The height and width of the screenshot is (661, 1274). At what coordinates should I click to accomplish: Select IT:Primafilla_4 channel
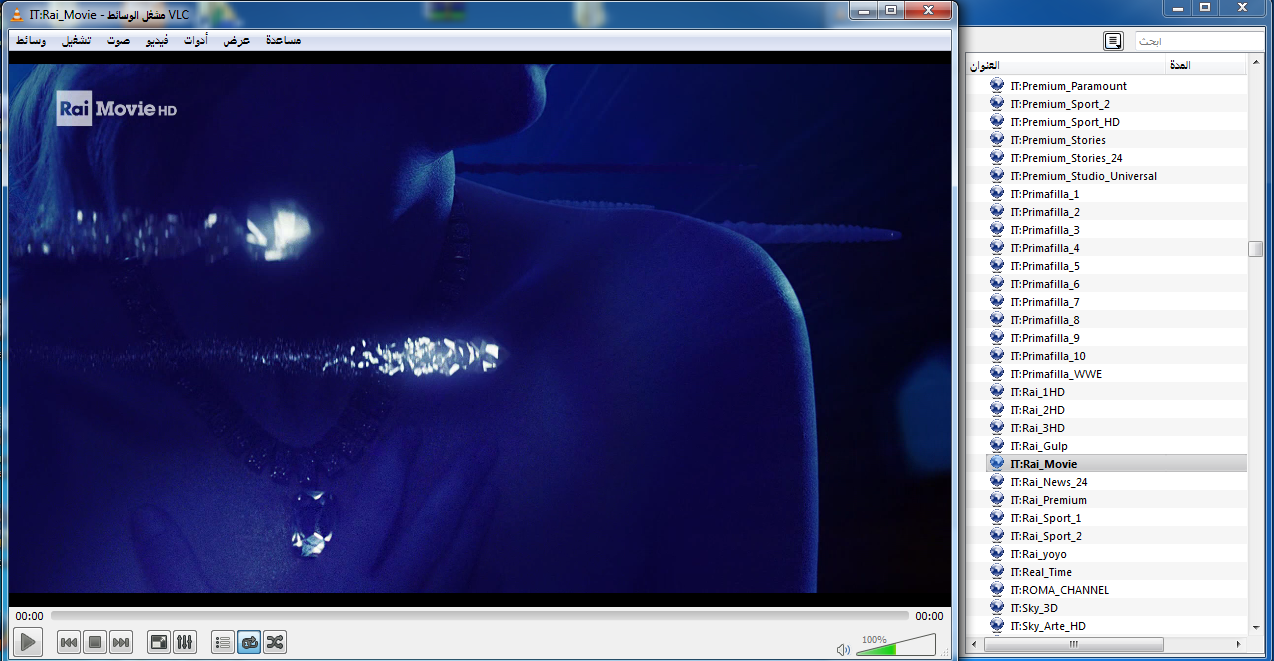[x=1045, y=248]
